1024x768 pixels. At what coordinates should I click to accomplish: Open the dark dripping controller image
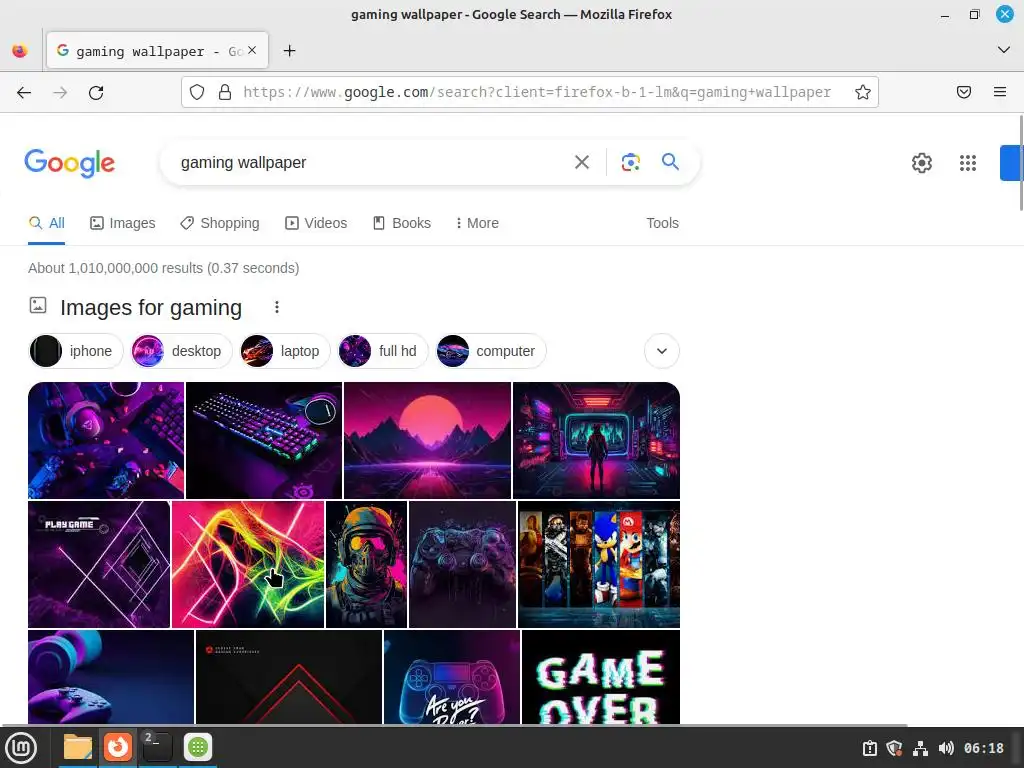pyautogui.click(x=462, y=564)
